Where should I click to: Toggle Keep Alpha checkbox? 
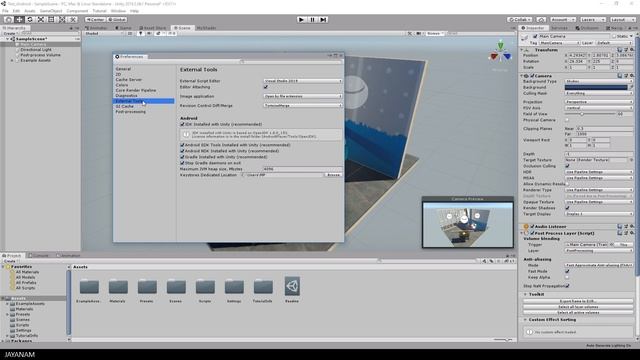(567, 277)
